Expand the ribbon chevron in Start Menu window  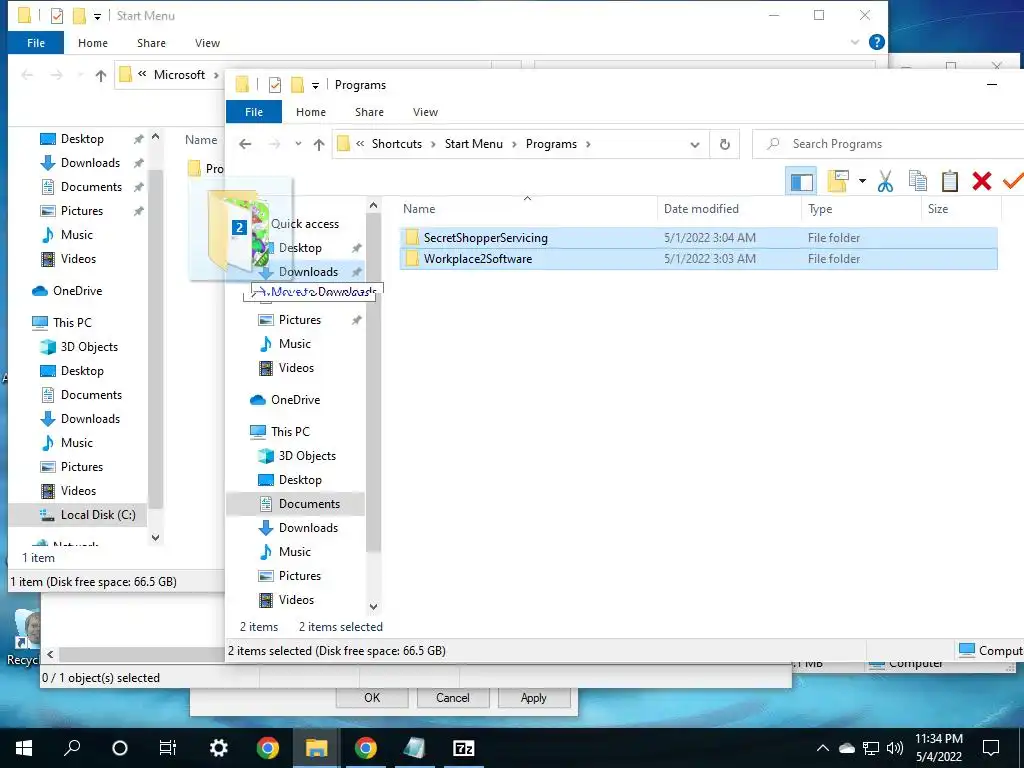click(855, 42)
